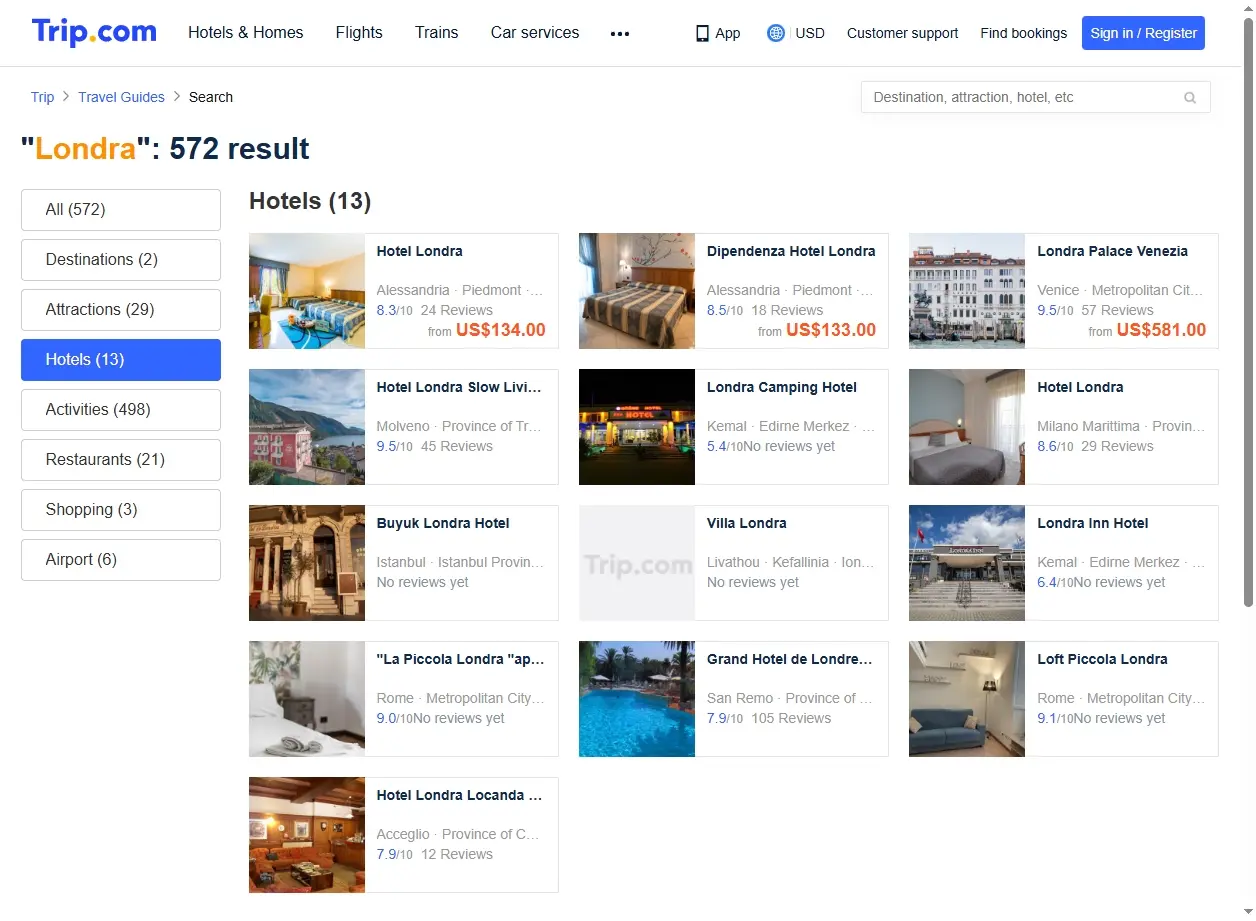Open Grand Hotel de Londres pool thumbnail
Viewport: 1256px width, 921px height.
(637, 699)
